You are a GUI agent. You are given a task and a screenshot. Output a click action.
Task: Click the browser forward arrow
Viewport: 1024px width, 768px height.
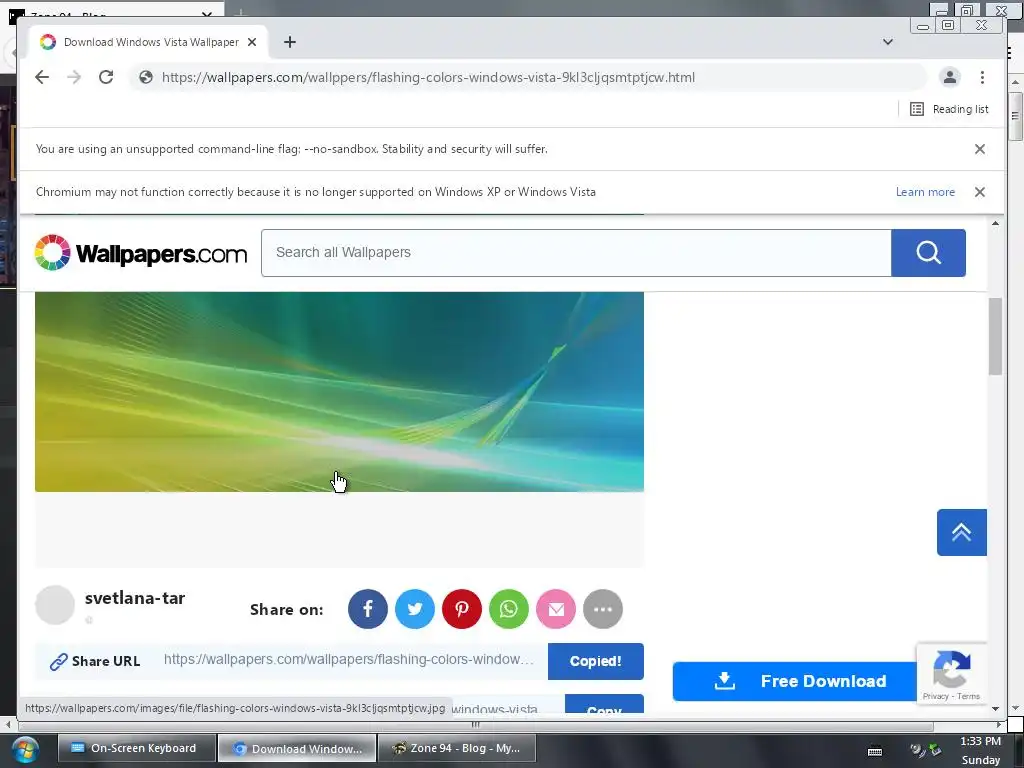[74, 77]
